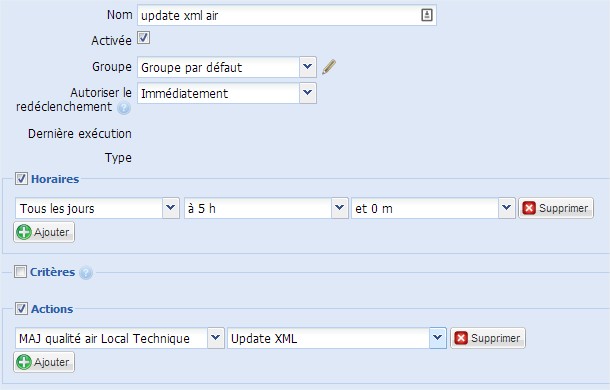Open the MAJ qualité air Local Technique dropdown

(x=216, y=338)
